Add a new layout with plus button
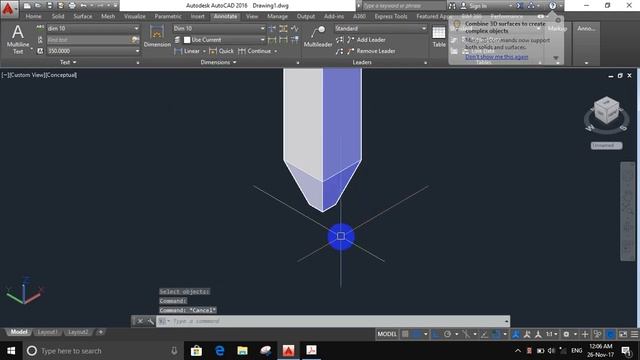640x360 pixels. tap(100, 332)
